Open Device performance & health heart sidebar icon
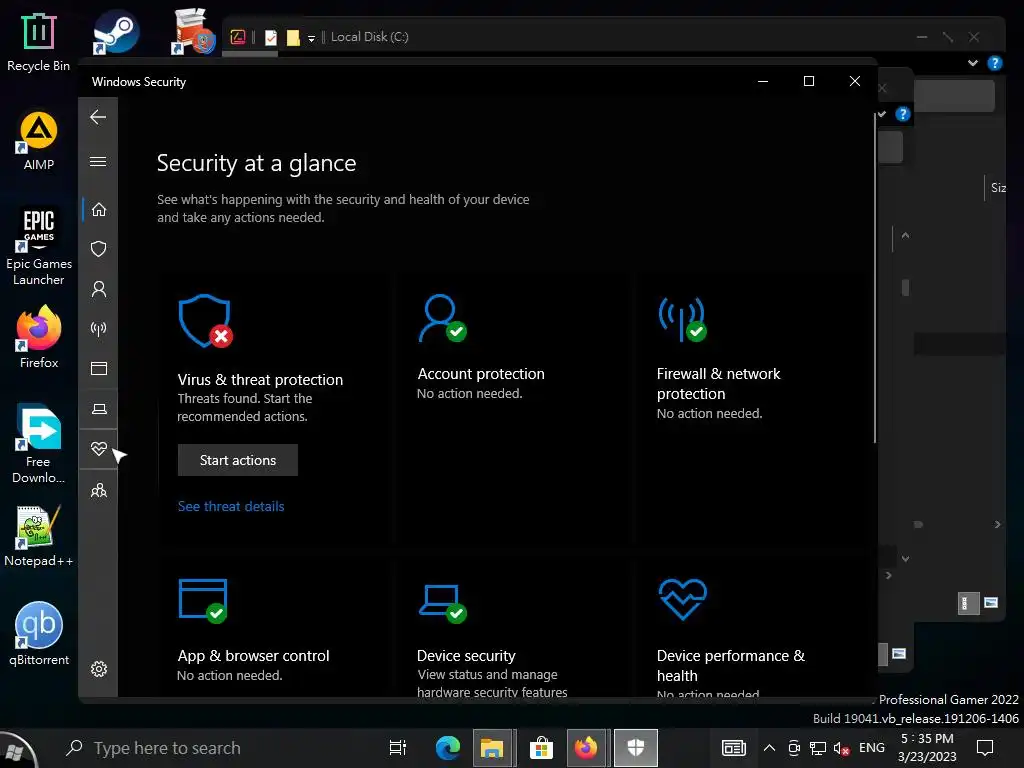Viewport: 1024px width, 768px height. tap(99, 449)
